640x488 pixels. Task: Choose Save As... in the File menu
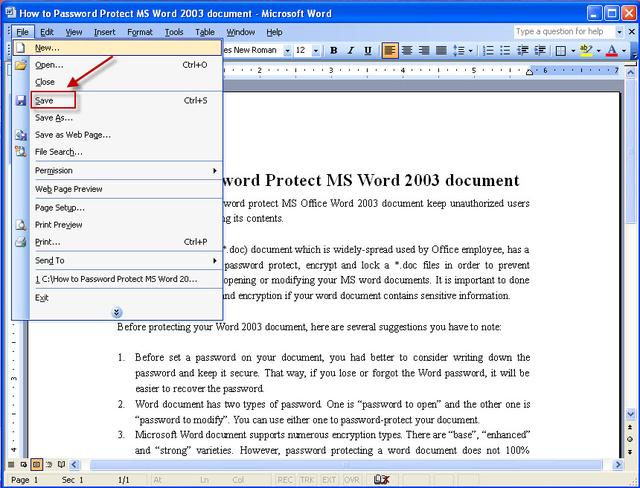pyautogui.click(x=118, y=118)
